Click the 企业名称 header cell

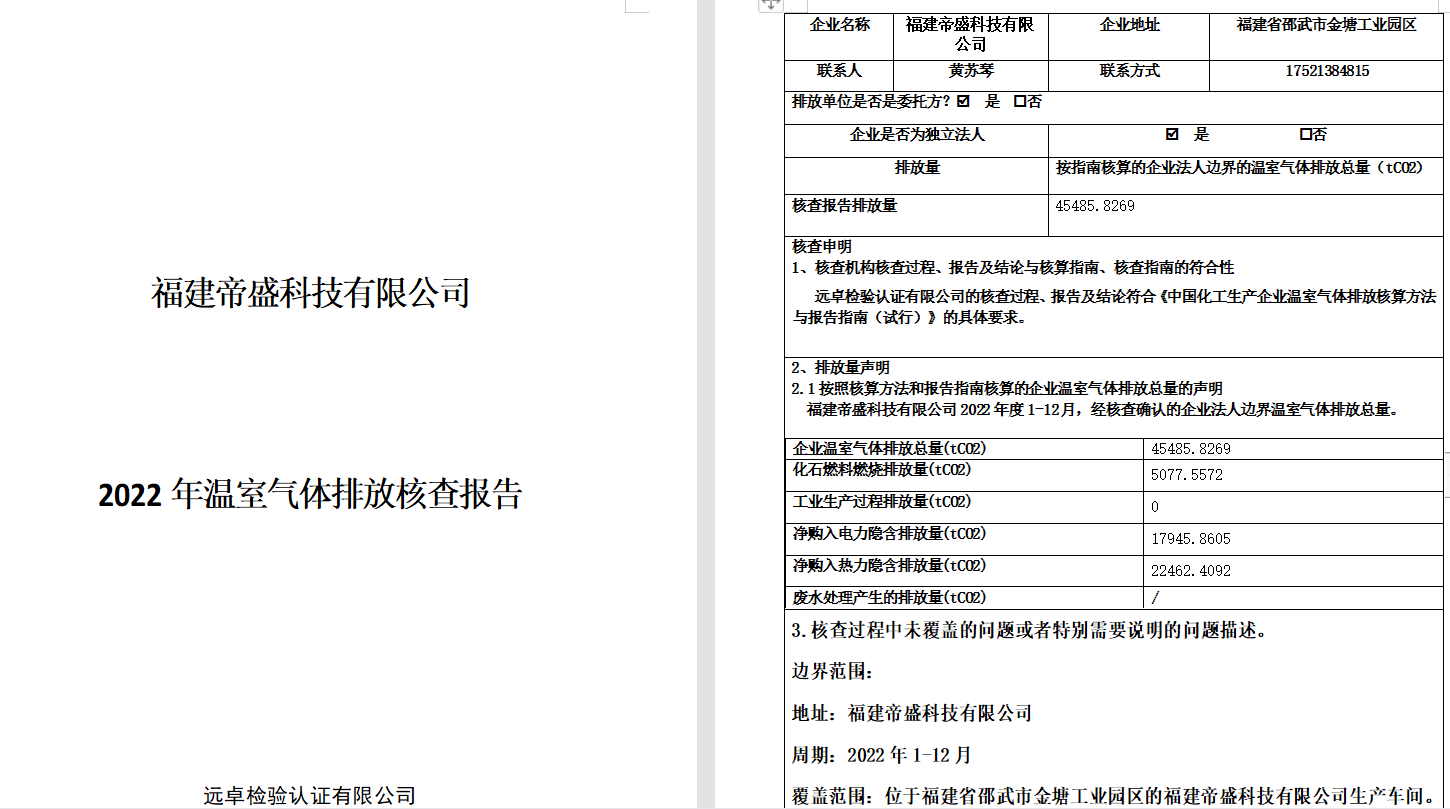tap(839, 25)
